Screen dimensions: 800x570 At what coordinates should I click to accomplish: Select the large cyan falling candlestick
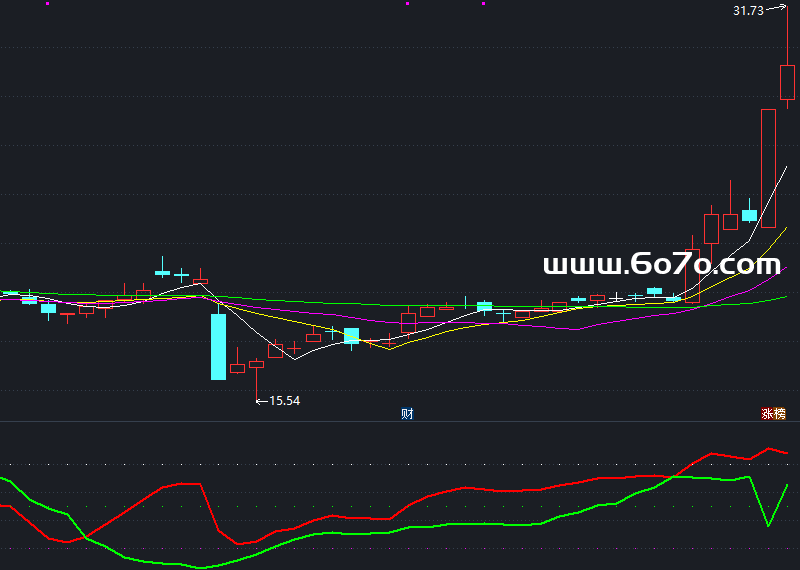click(218, 346)
